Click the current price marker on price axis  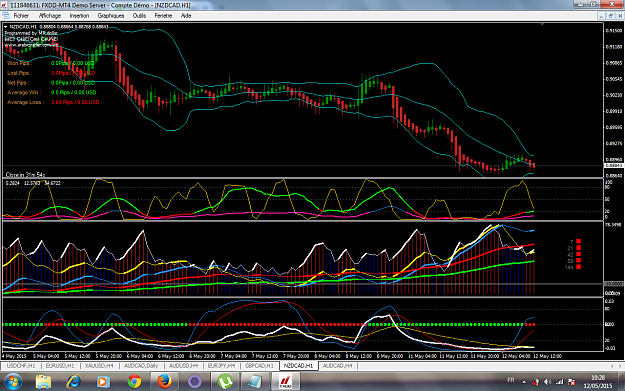613,165
